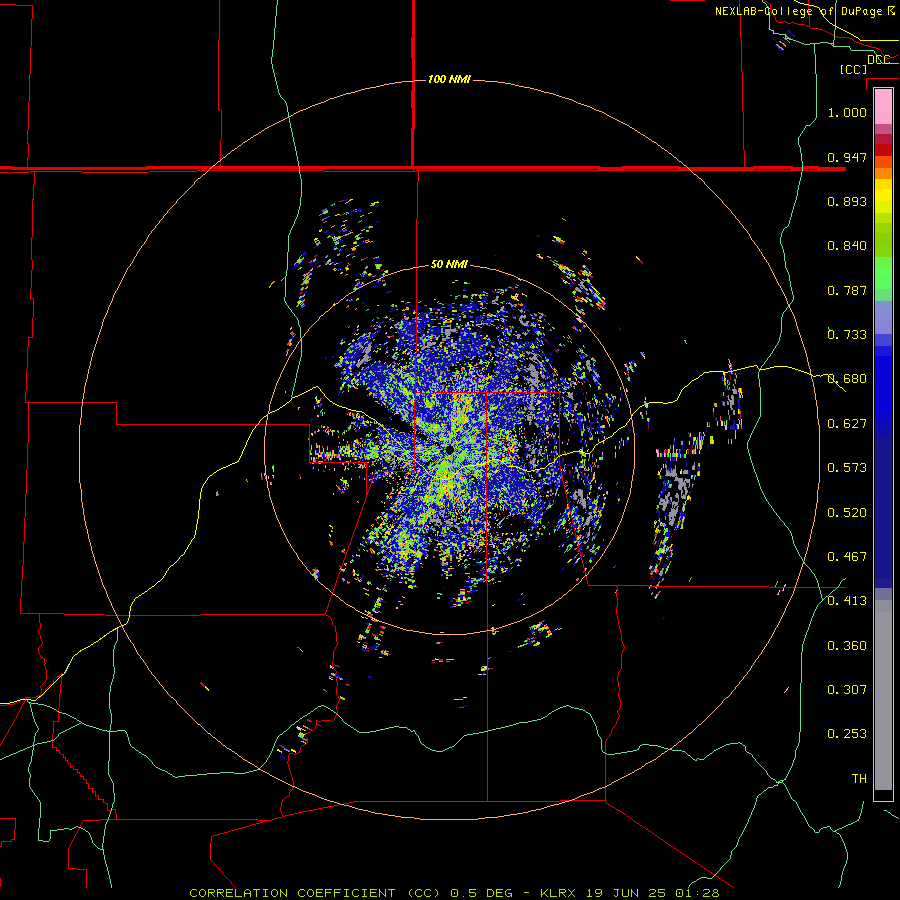The width and height of the screenshot is (900, 900).
Task: Click the 100 NMI range ring label
Action: (449, 79)
